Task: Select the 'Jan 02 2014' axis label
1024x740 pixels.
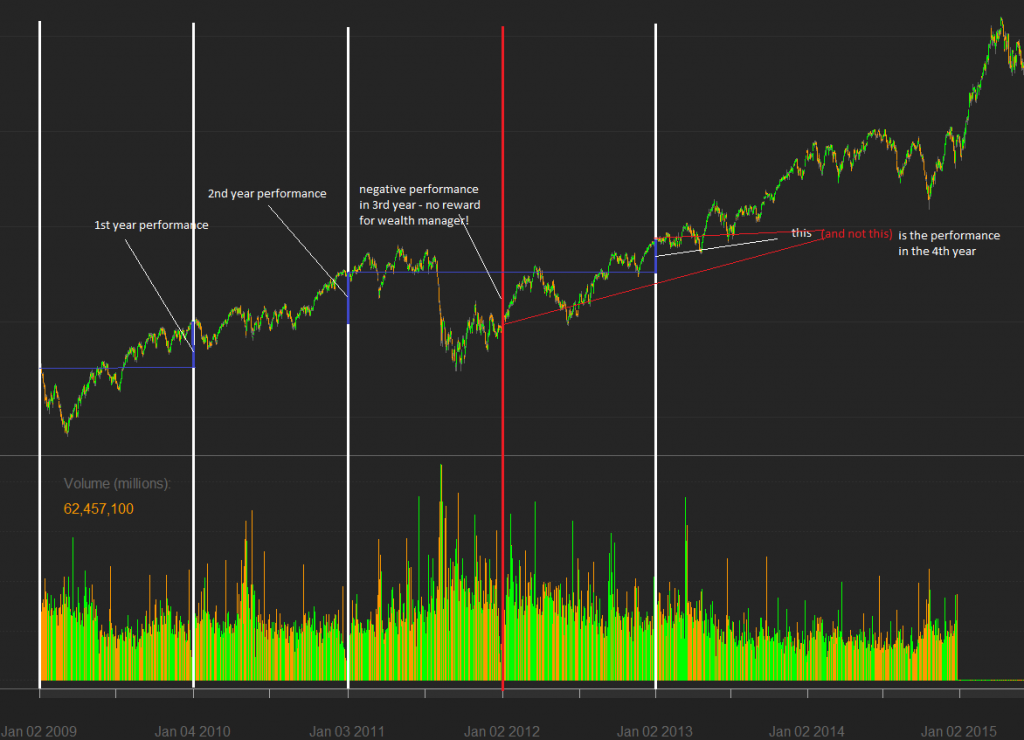Action: point(808,731)
